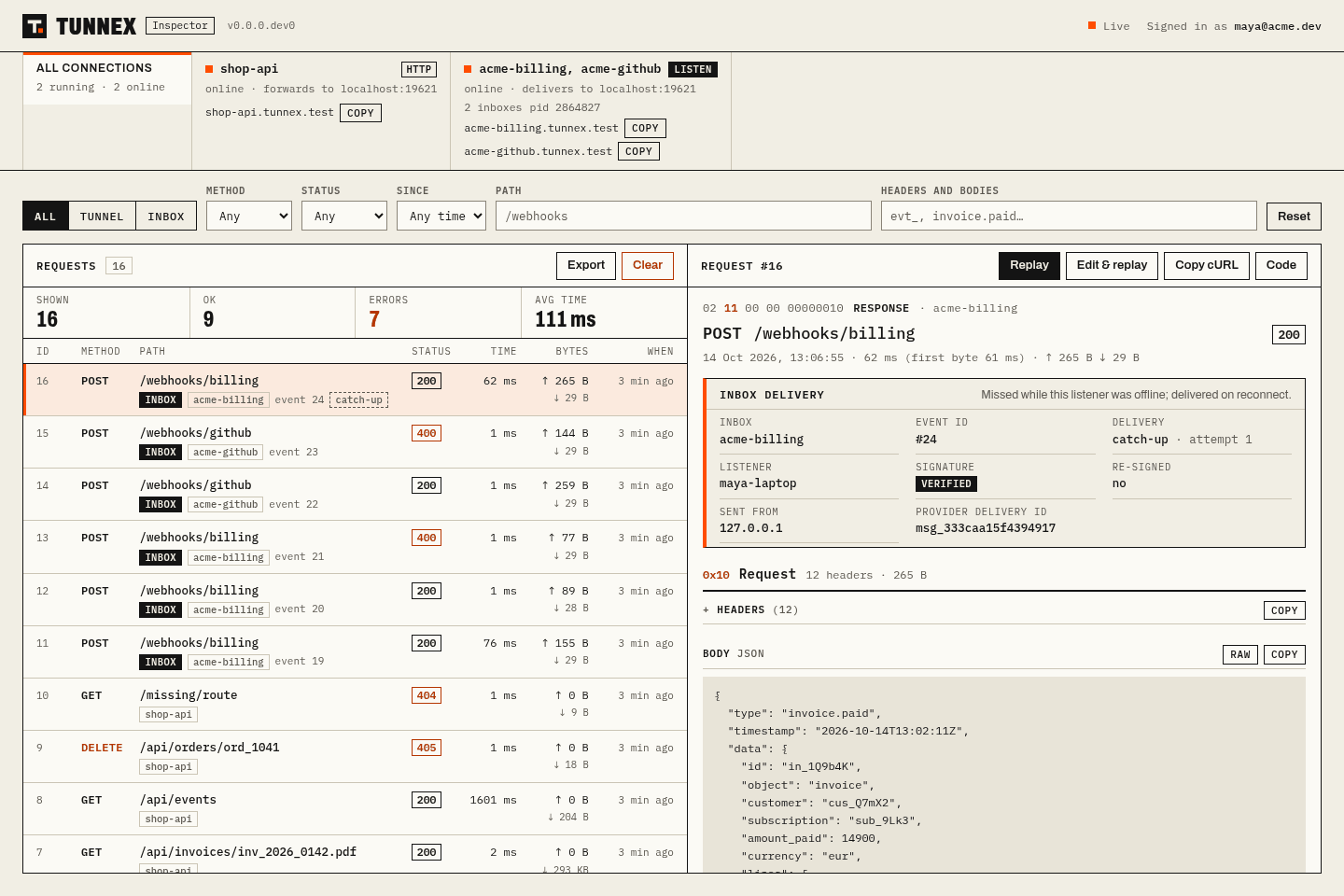
Task: Expand the Headers (12) section
Action: pyautogui.click(x=750, y=609)
